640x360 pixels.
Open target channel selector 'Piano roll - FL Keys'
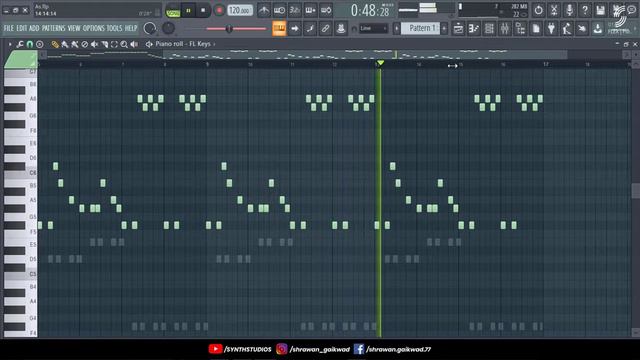tap(183, 44)
